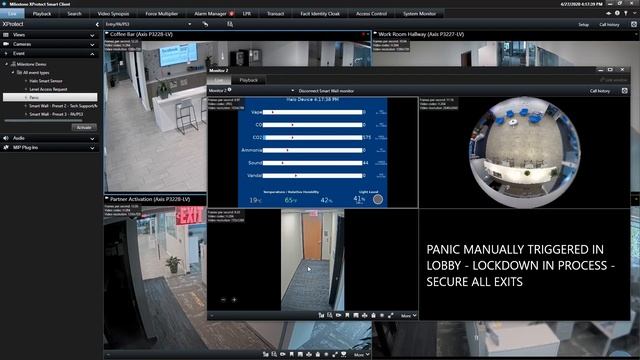Click Smart Wall icon in Partner Activation toolbar

(344, 355)
